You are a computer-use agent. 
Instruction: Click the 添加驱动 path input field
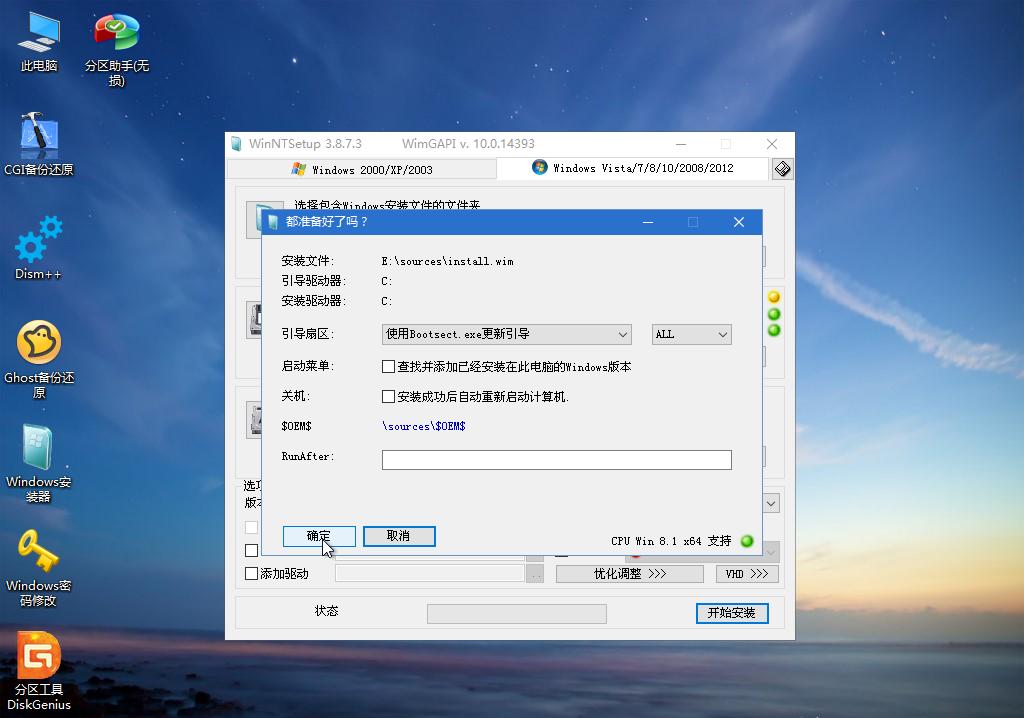coord(430,574)
